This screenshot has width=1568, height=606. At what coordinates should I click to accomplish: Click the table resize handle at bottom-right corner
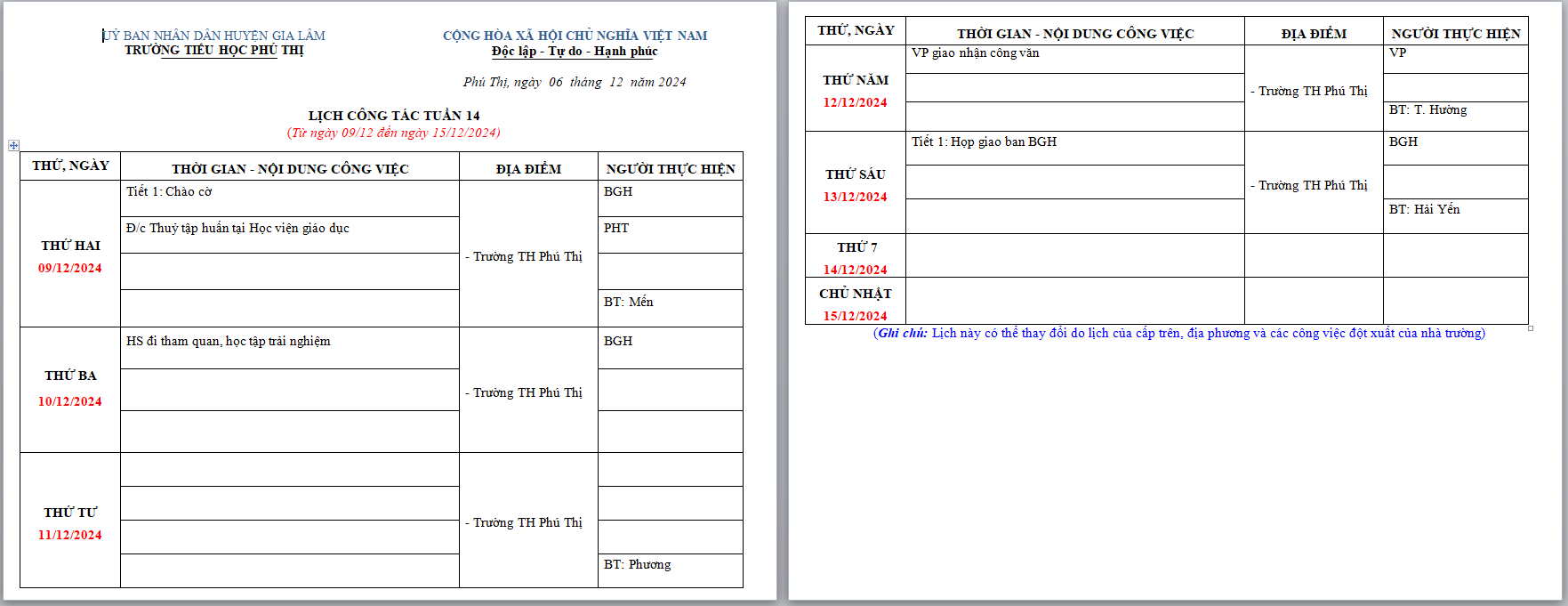point(1531,328)
